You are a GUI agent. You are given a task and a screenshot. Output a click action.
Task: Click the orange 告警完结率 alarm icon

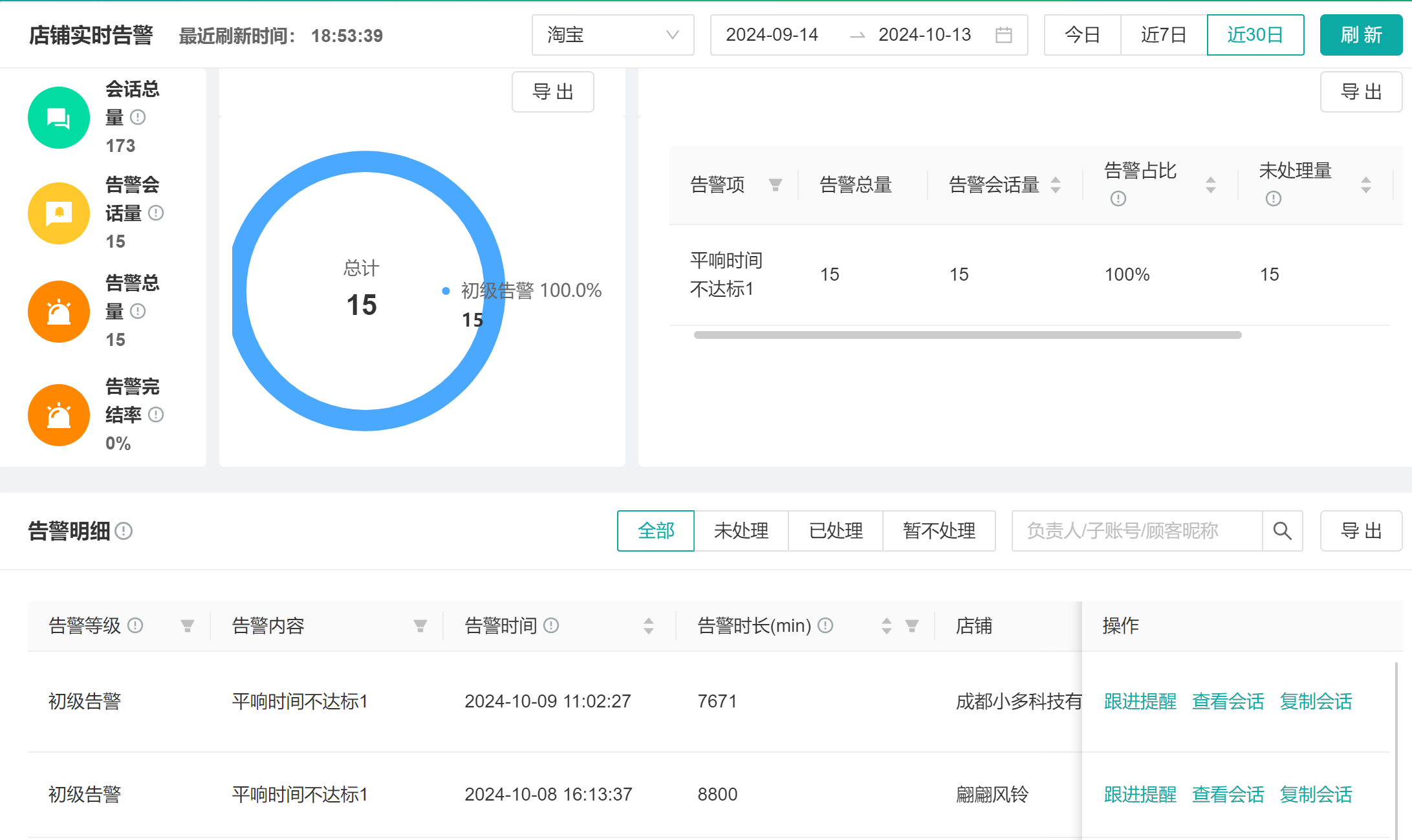[59, 415]
